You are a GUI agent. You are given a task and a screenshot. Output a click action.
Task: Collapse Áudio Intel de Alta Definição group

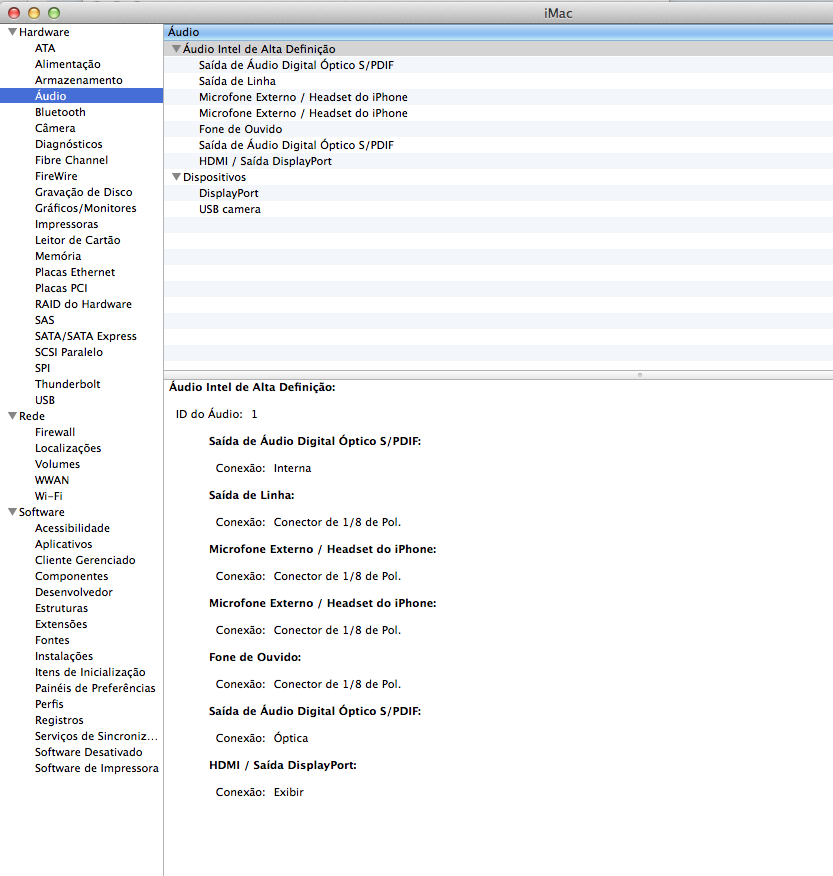176,49
